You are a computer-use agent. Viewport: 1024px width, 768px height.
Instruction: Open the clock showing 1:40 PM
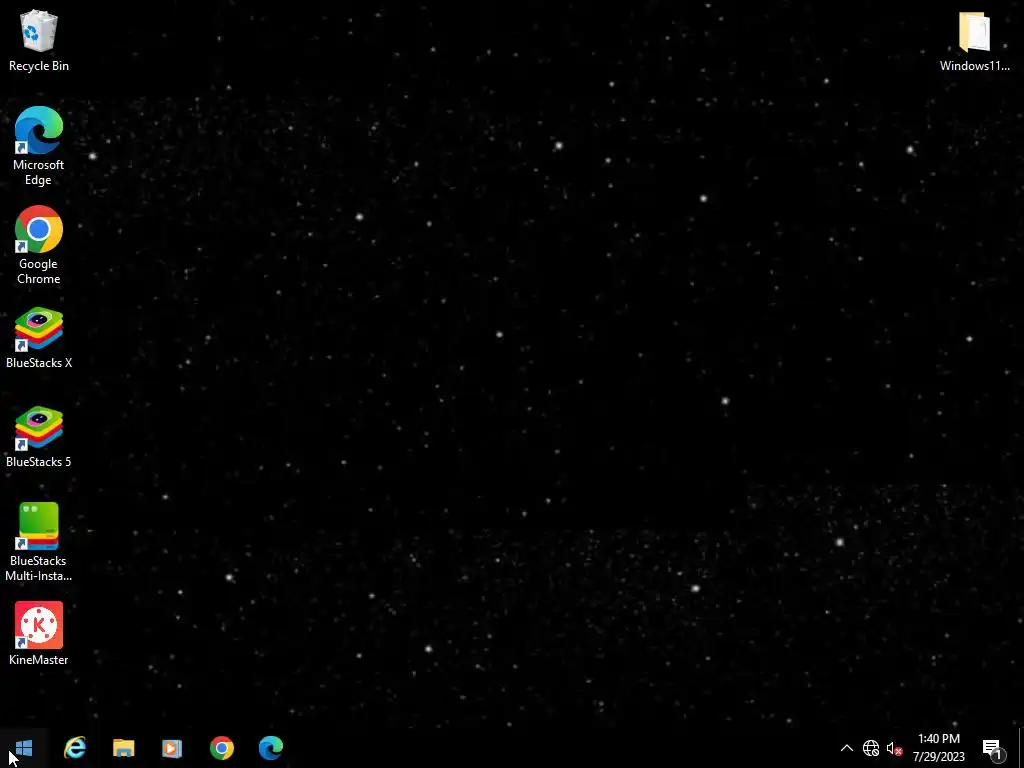click(x=938, y=748)
